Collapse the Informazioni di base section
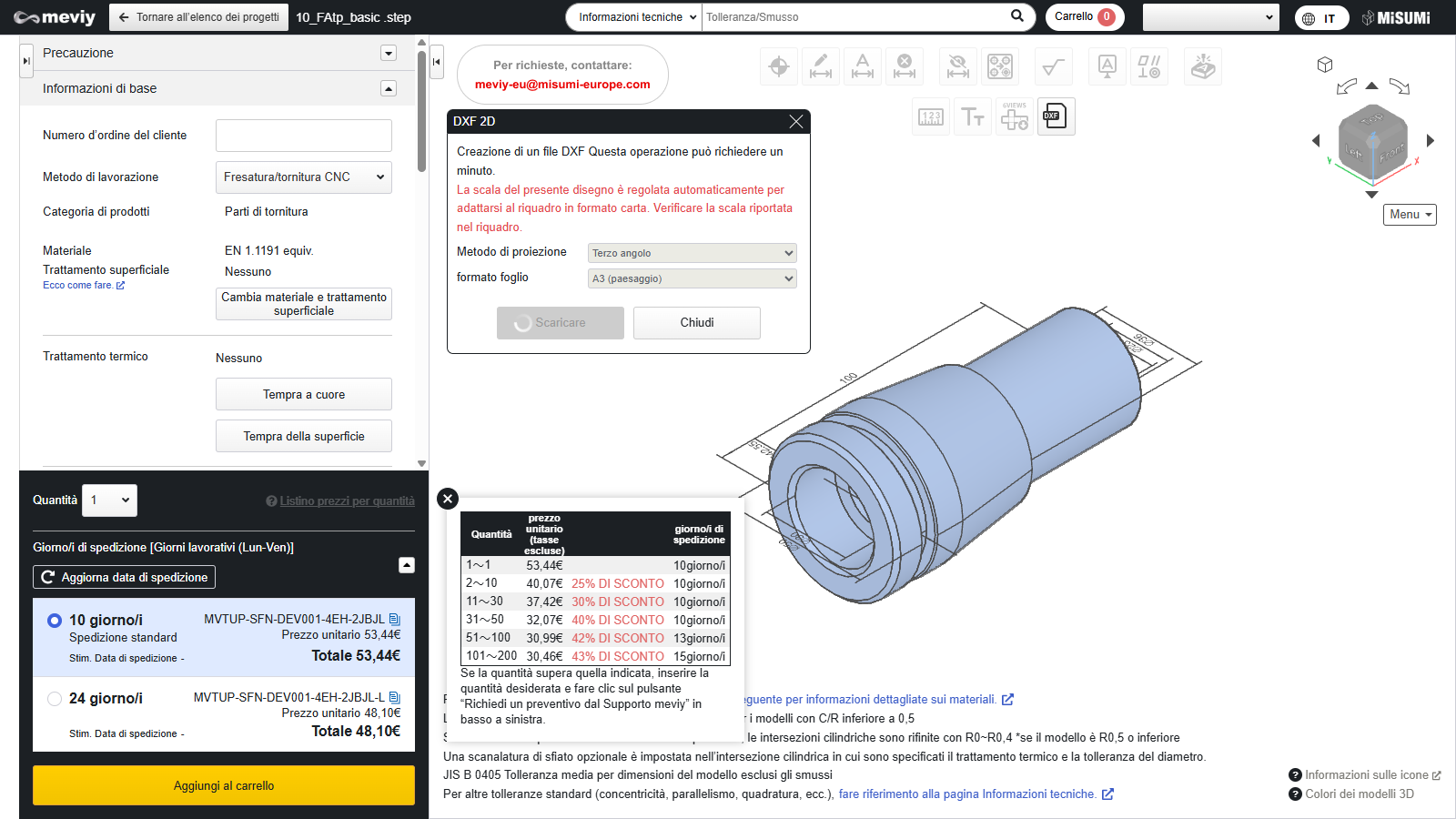Viewport: 1456px width, 819px height. [x=389, y=88]
